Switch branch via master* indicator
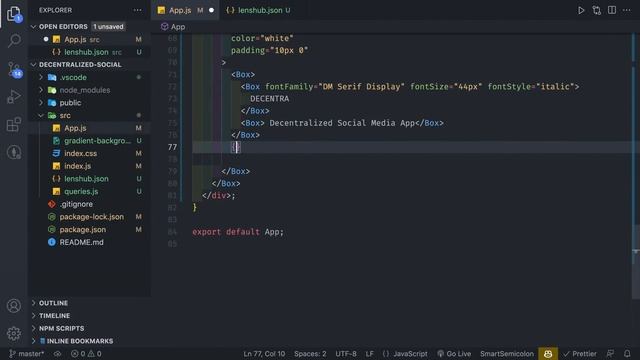The image size is (640, 360). [27, 354]
